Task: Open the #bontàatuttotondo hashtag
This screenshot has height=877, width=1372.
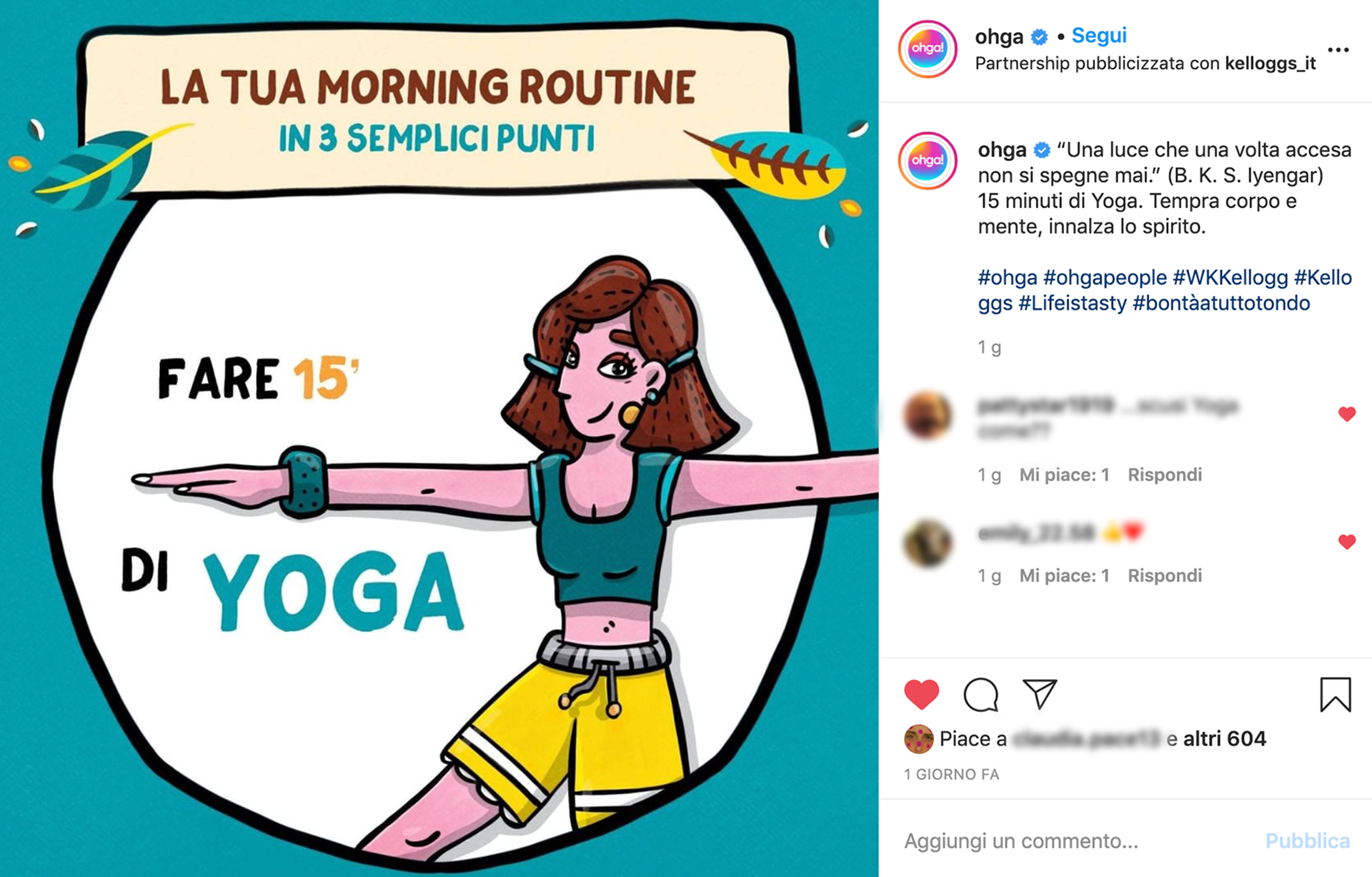Action: pos(1221,303)
